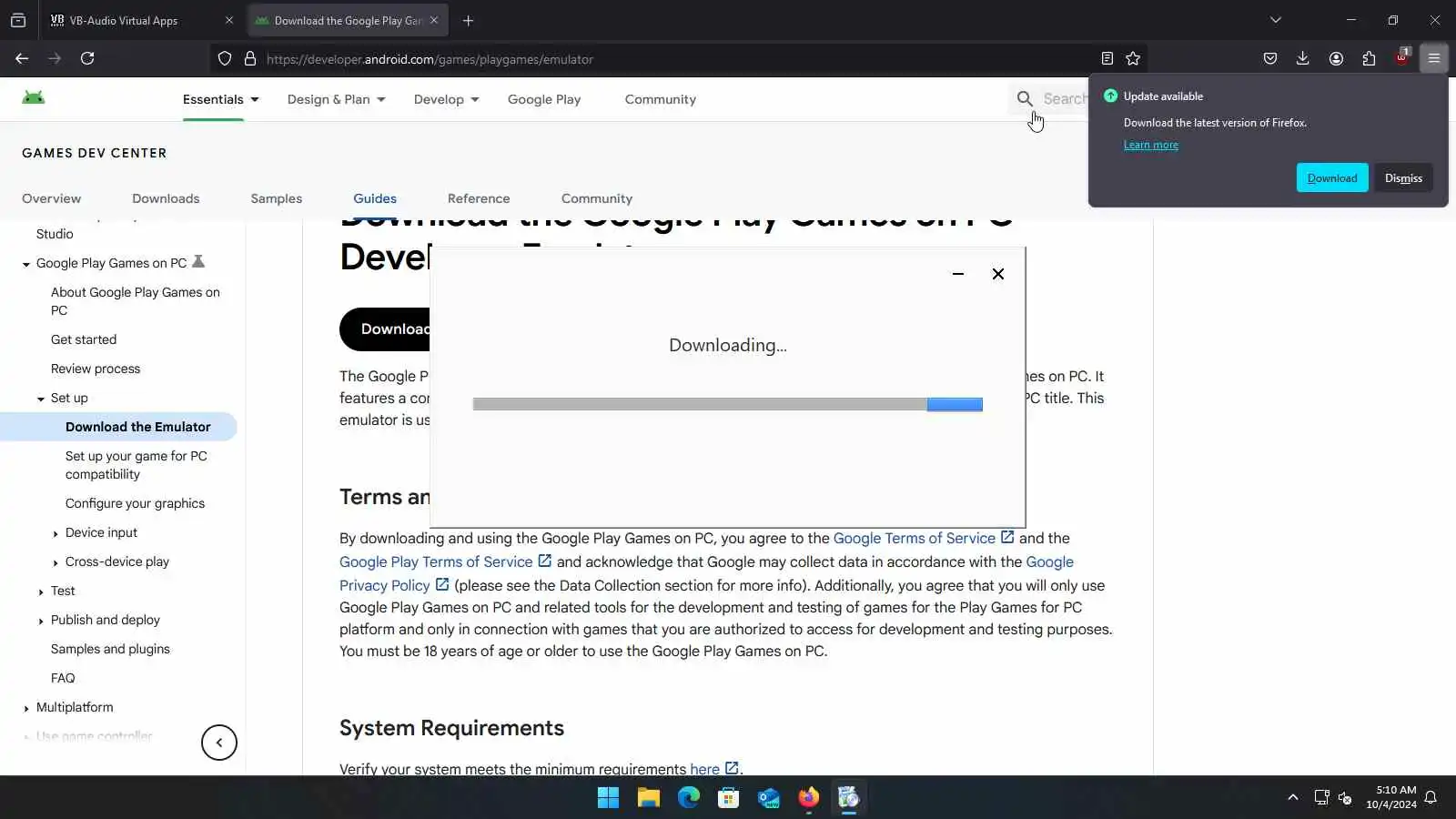Click the Firefox taskbar icon
This screenshot has width=1456, height=819.
[809, 798]
